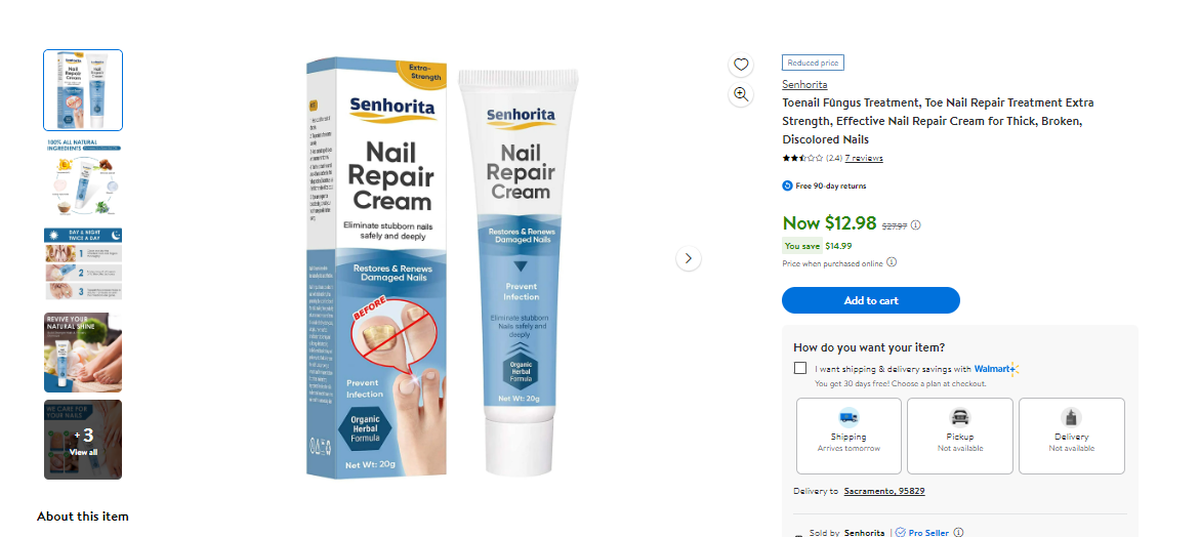Open the 7 reviews link
Image resolution: width=1200 pixels, height=537 pixels.
[864, 158]
